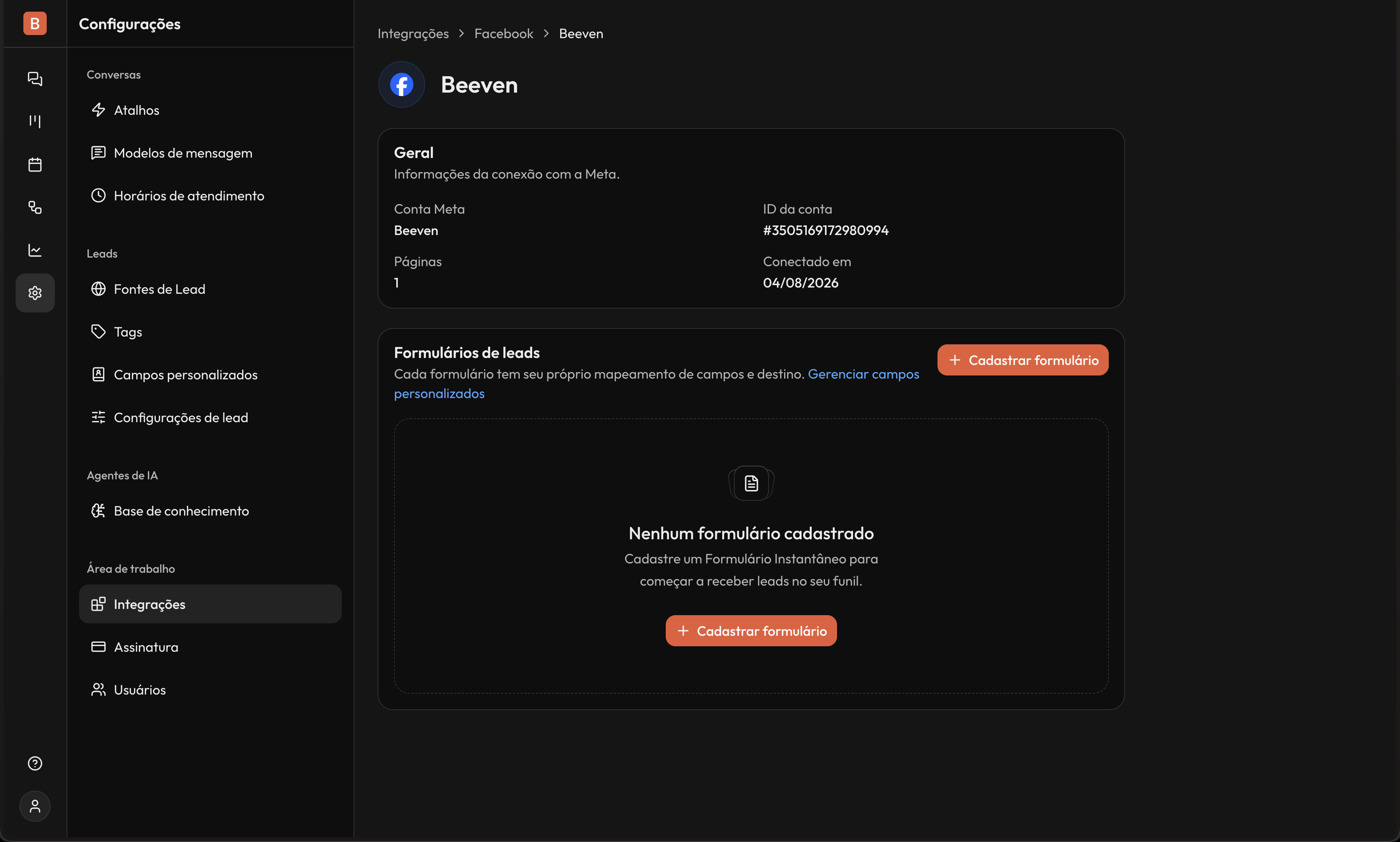Click Facebook breadcrumb link

(x=503, y=33)
